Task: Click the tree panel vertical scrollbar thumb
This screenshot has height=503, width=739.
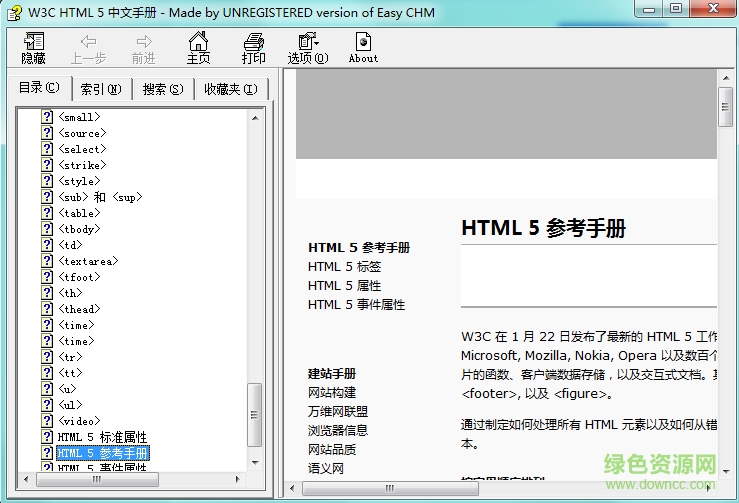Action: (x=255, y=415)
